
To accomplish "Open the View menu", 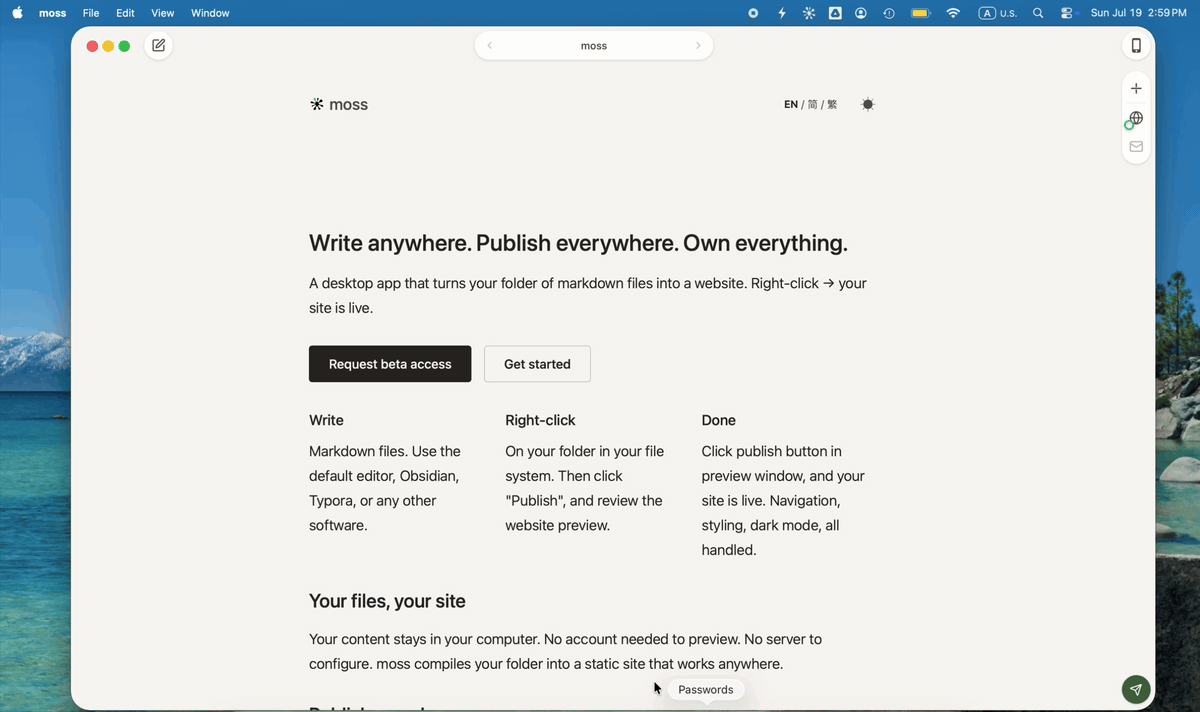I will point(163,13).
